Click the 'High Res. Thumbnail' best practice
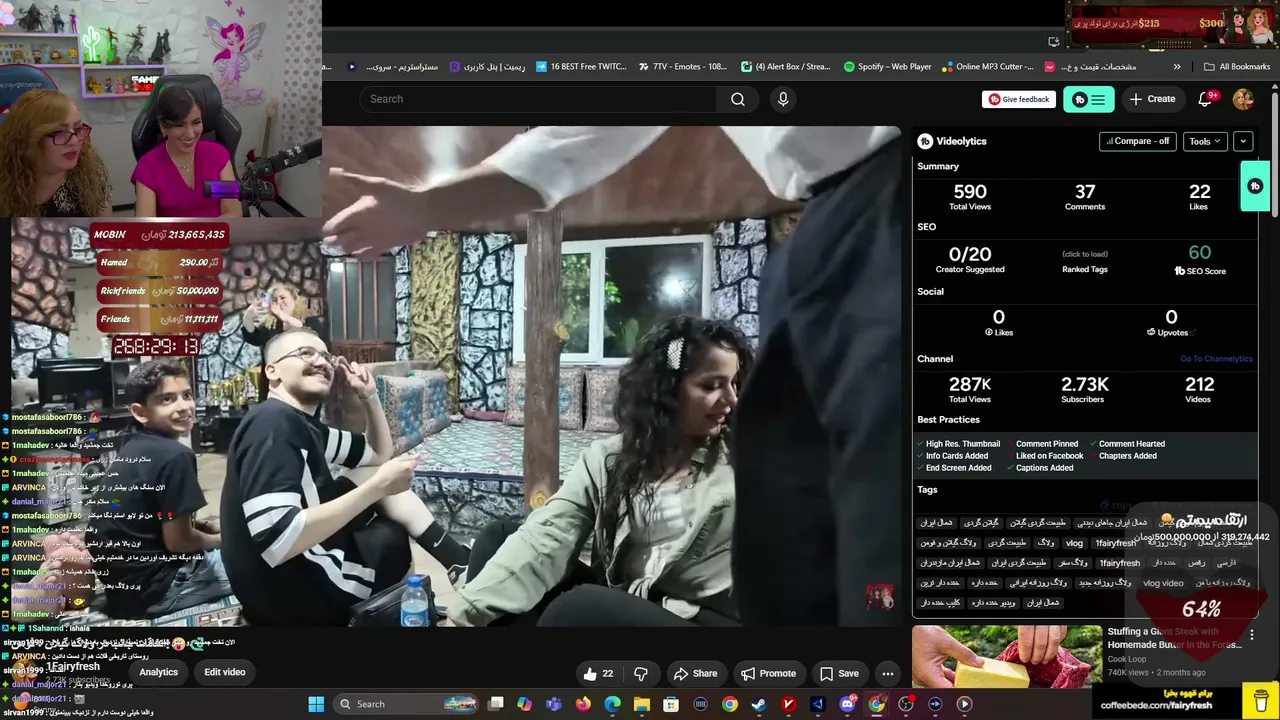 click(x=958, y=444)
